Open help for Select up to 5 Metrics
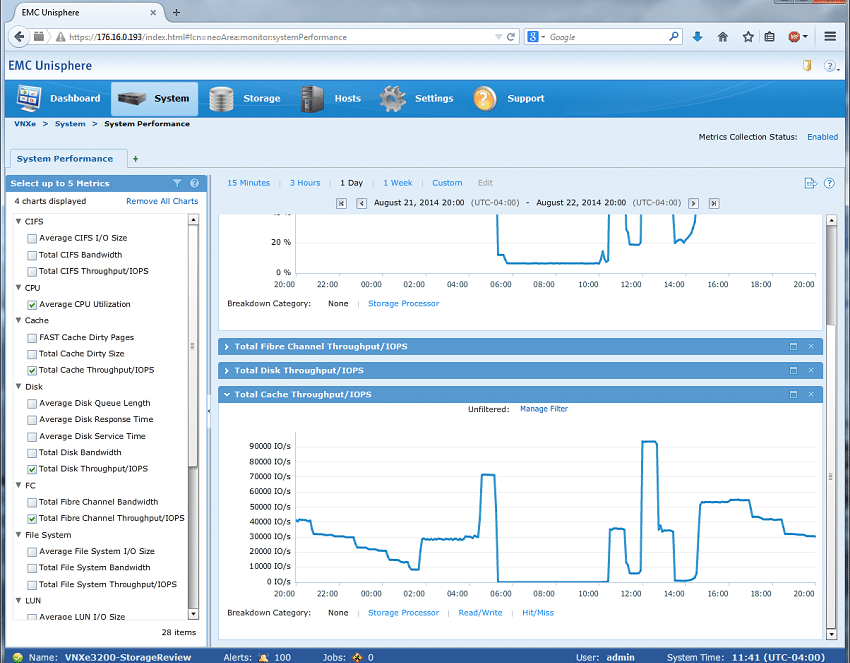This screenshot has height=663, width=850. coord(195,183)
